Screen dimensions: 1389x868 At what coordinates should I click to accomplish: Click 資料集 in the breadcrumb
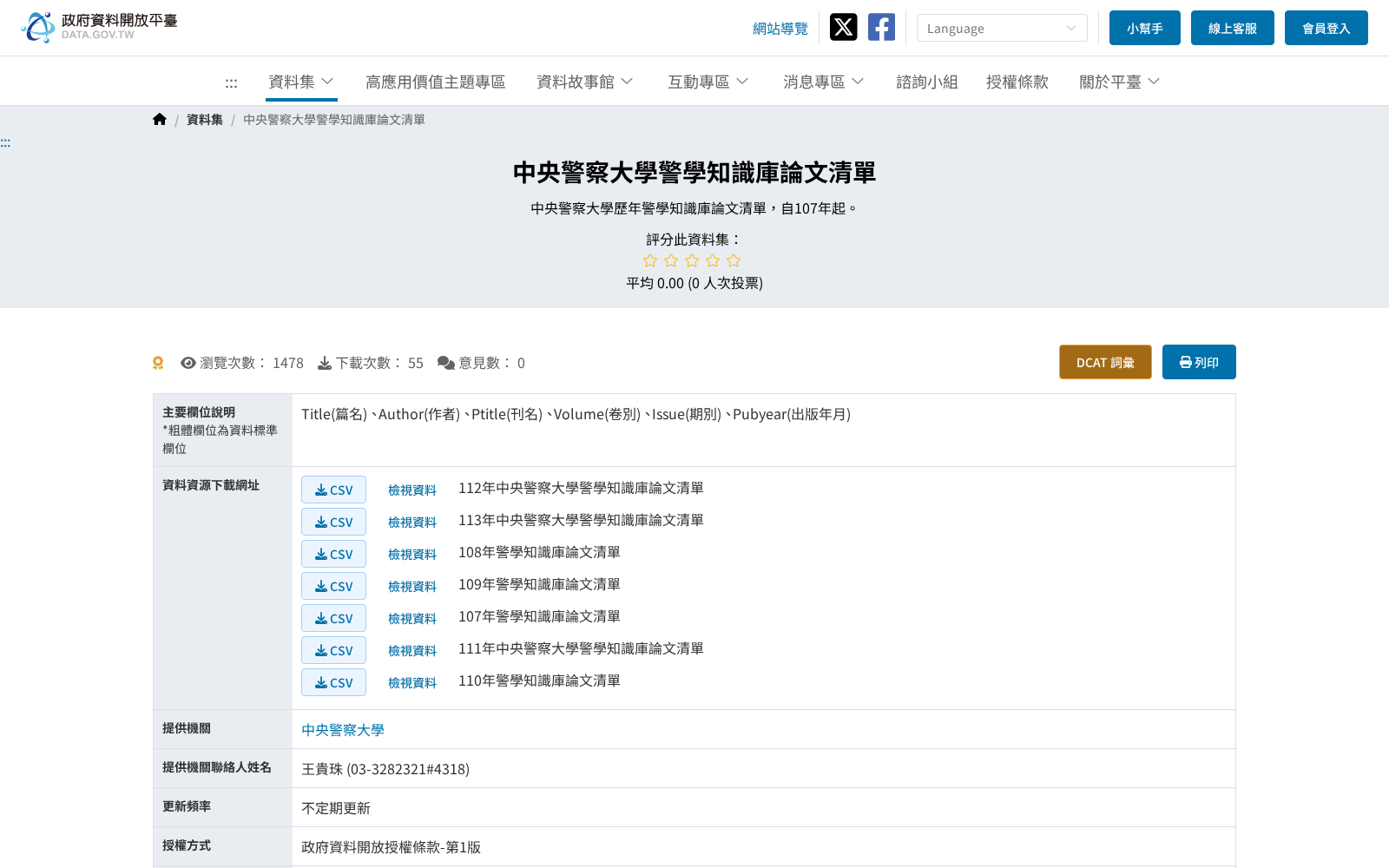click(x=205, y=120)
